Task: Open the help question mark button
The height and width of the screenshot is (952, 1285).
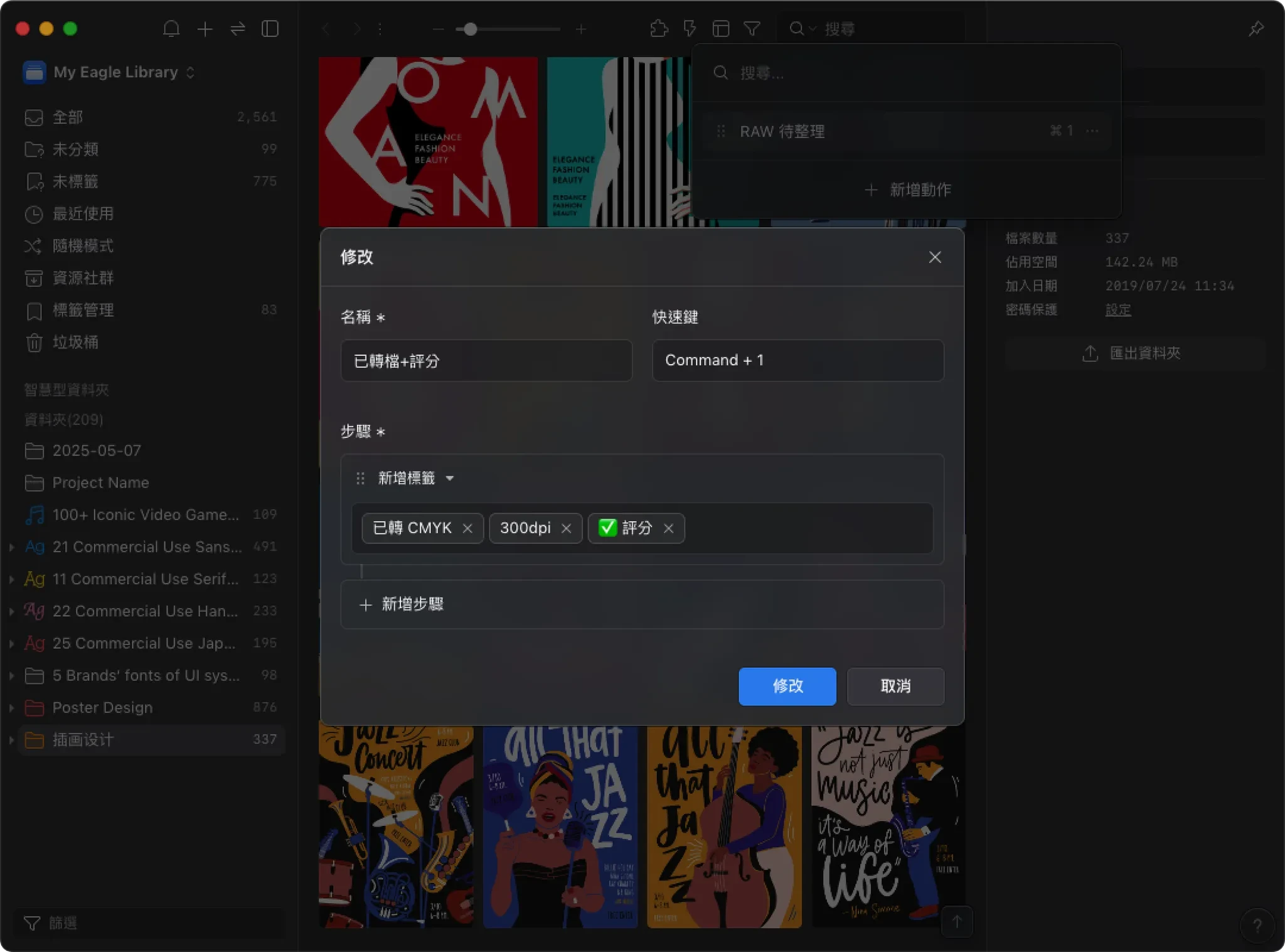Action: [1257, 925]
